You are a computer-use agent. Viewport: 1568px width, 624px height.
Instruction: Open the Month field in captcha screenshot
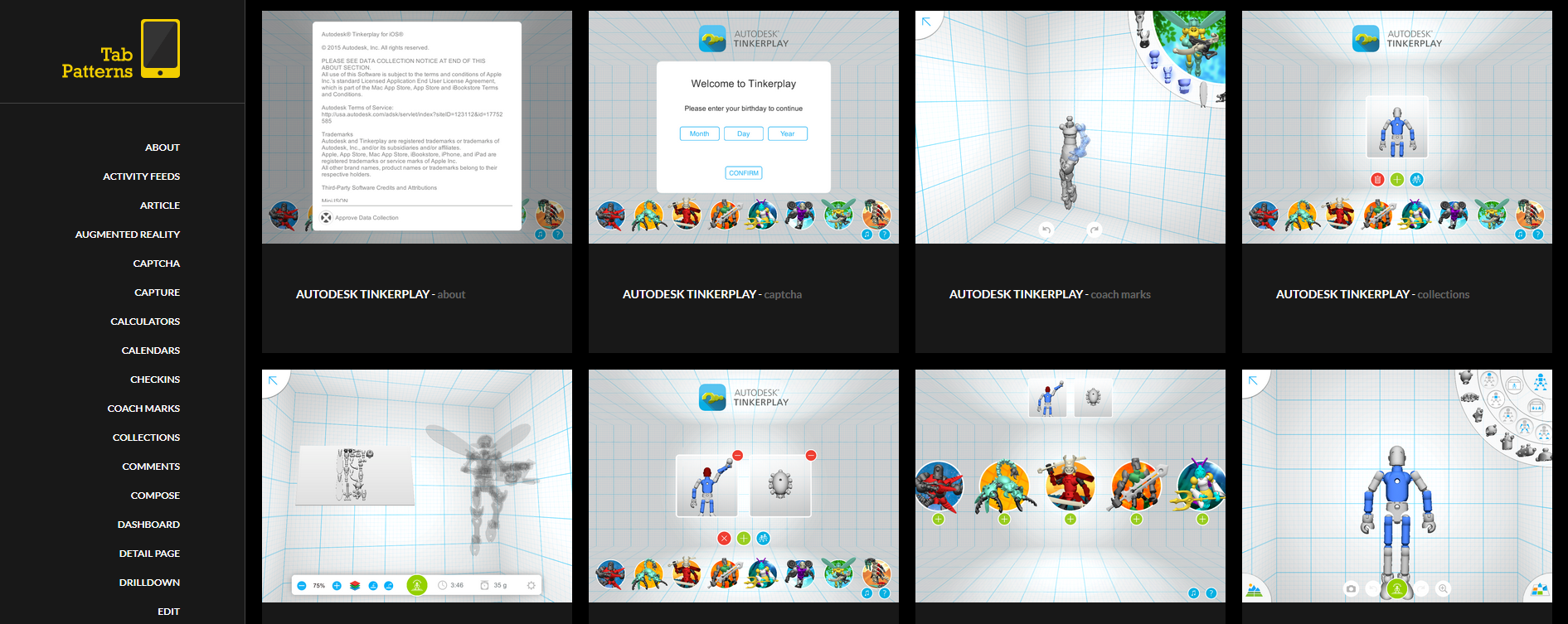click(x=699, y=133)
